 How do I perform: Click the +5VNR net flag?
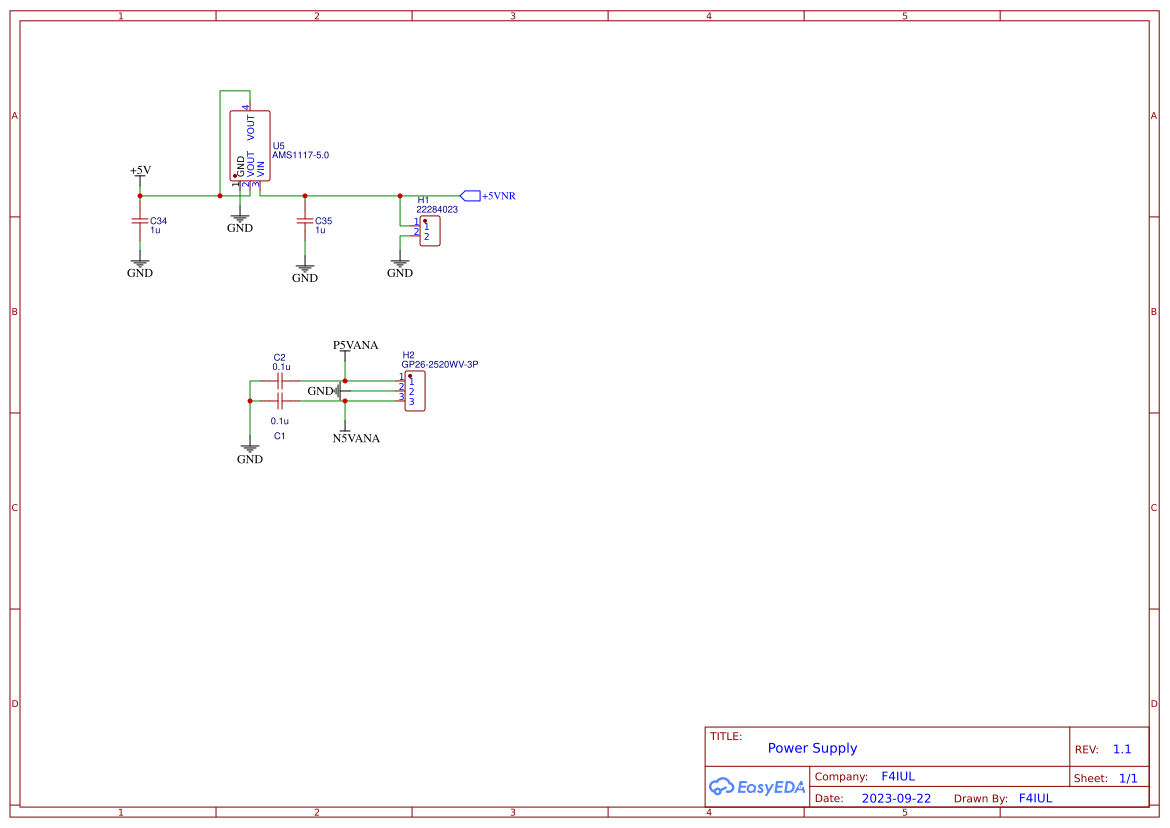click(472, 195)
